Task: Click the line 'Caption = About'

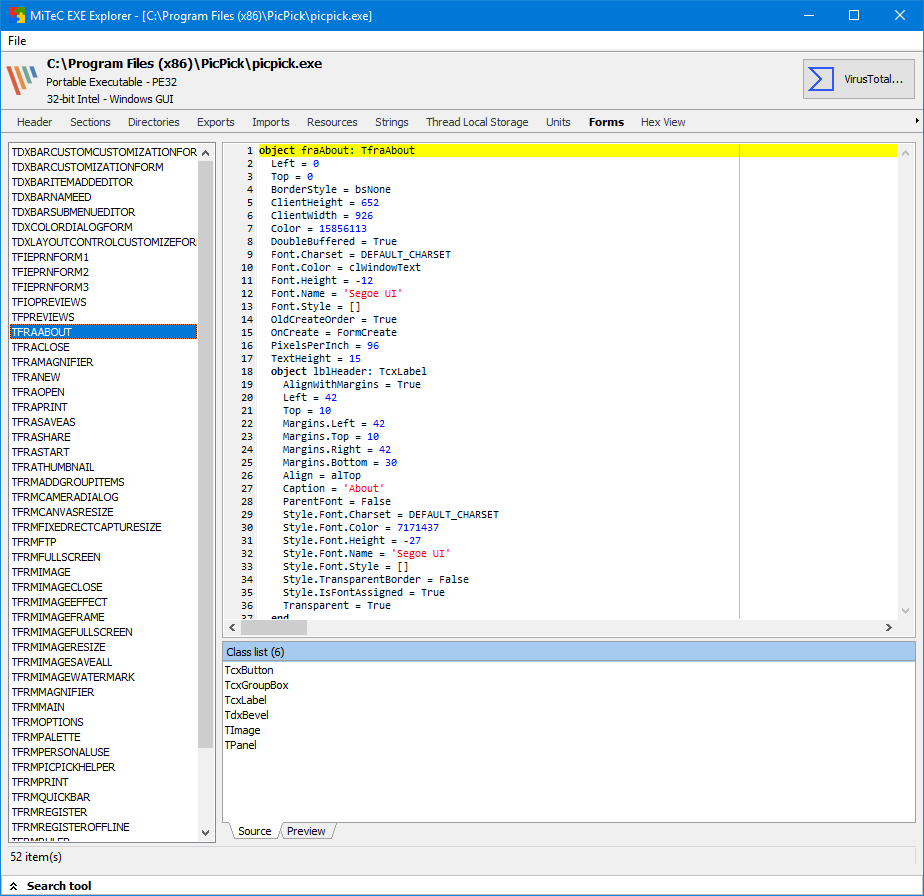Action: click(334, 489)
